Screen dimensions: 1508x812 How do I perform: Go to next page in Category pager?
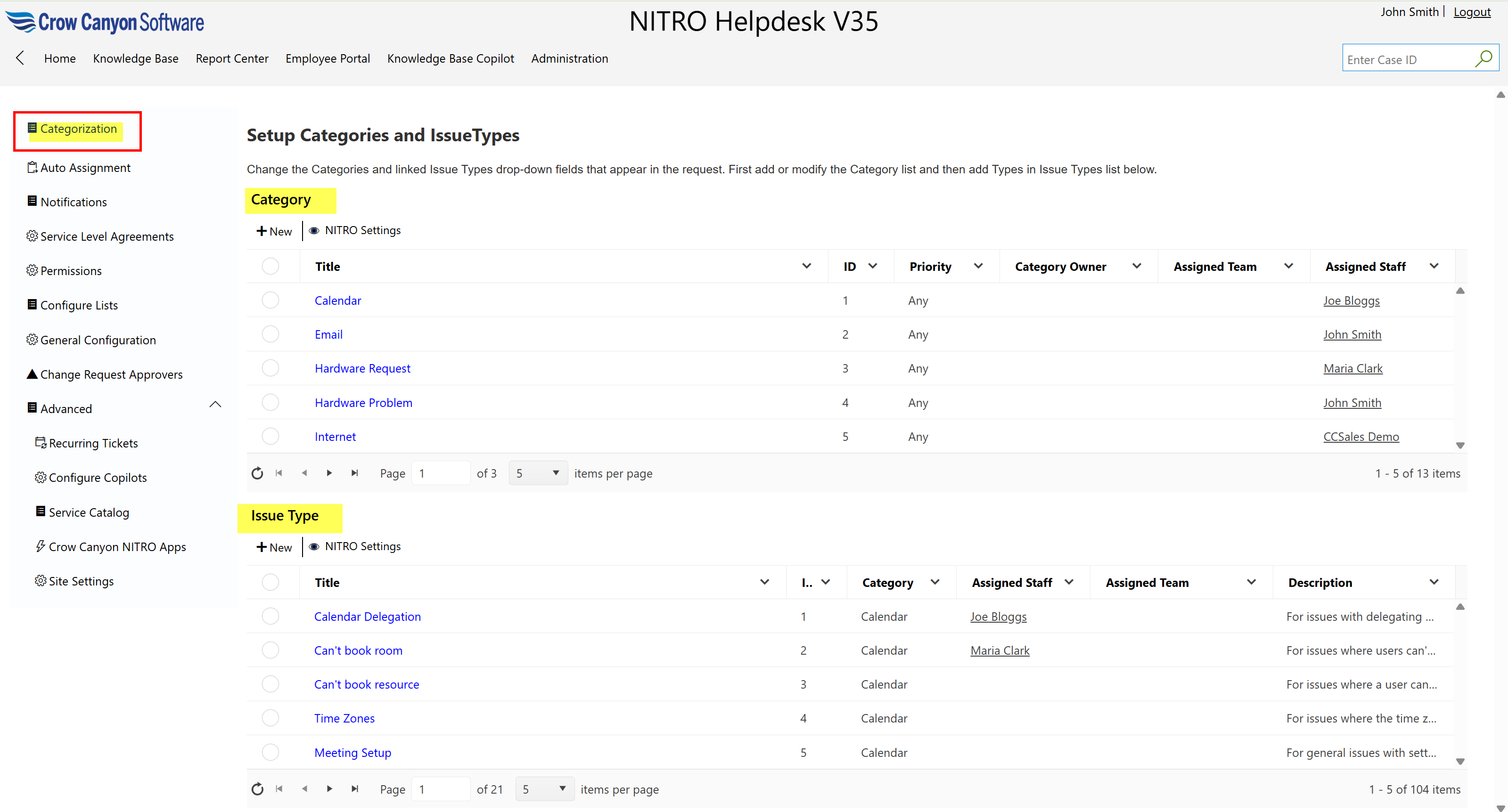point(329,473)
